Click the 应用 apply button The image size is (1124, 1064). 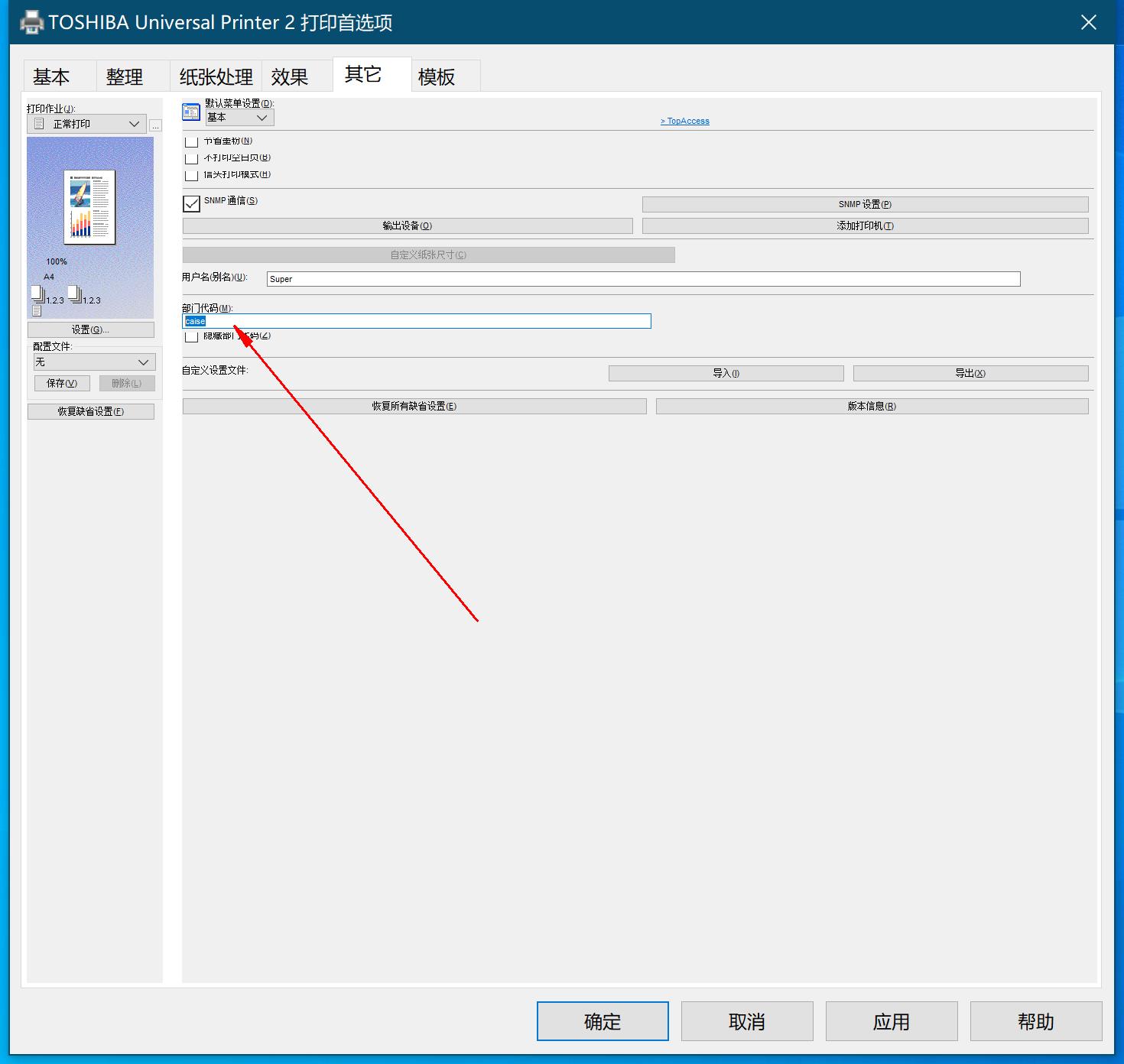click(x=892, y=1021)
